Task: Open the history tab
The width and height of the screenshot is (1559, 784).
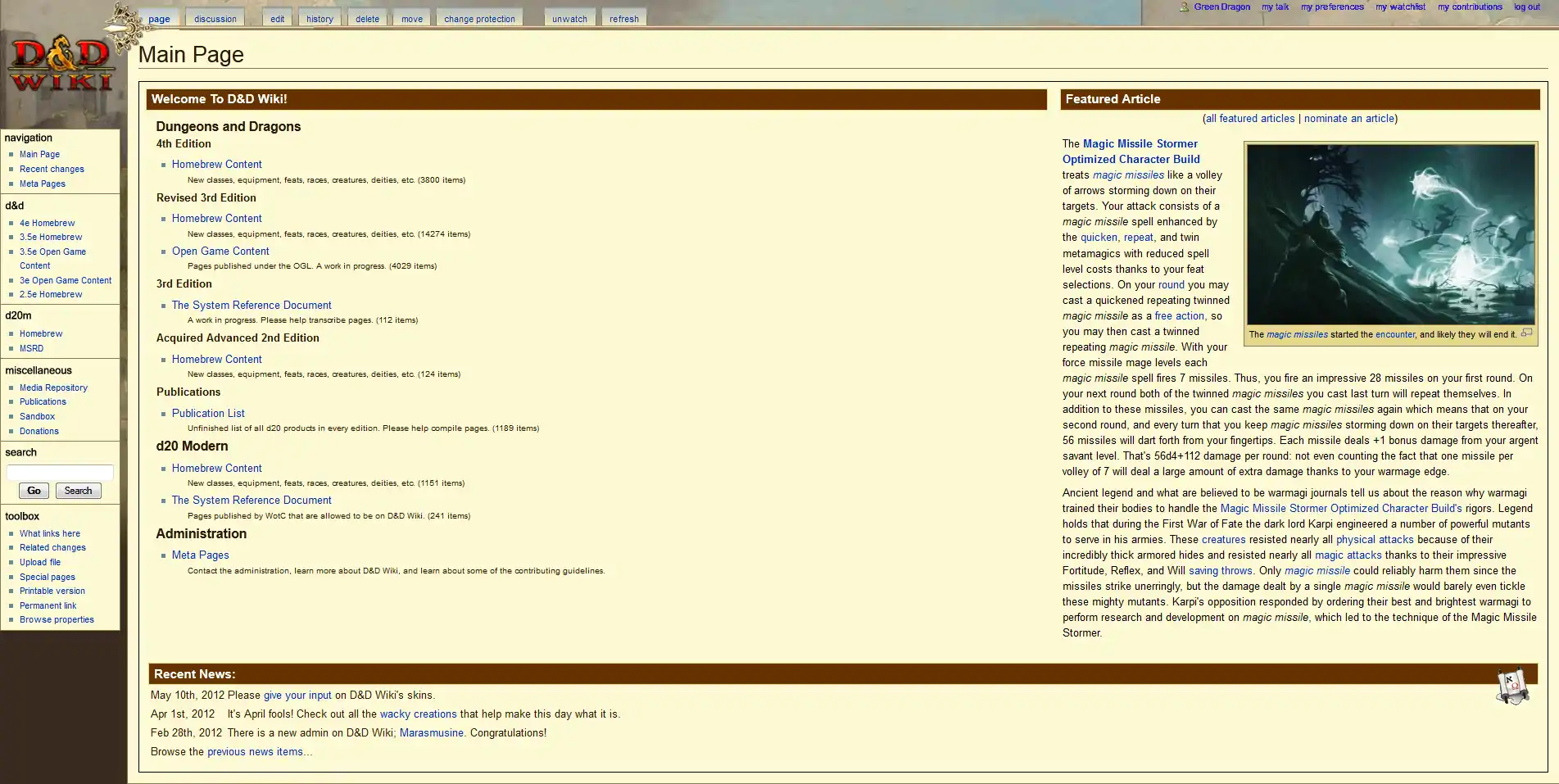Action: coord(320,19)
